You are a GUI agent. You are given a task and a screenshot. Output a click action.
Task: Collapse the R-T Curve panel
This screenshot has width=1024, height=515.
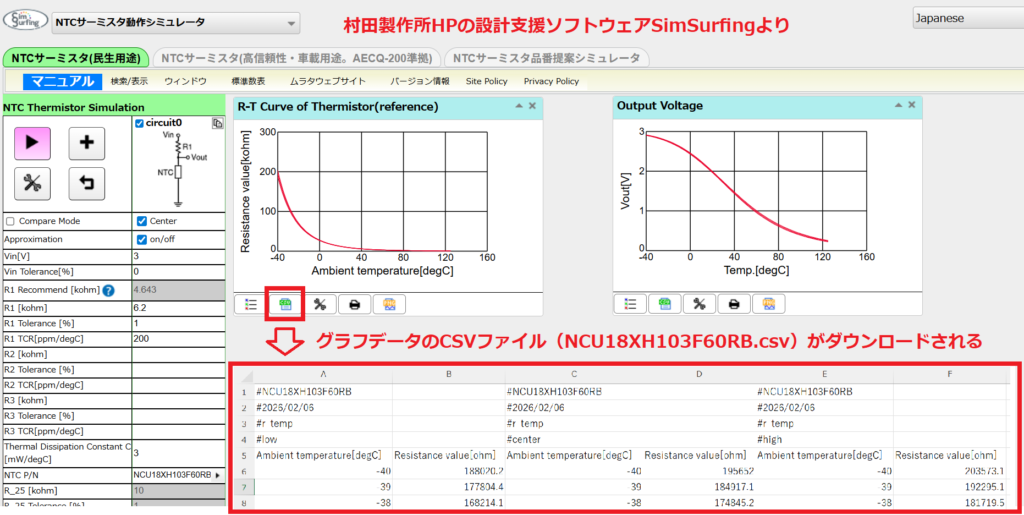point(519,106)
